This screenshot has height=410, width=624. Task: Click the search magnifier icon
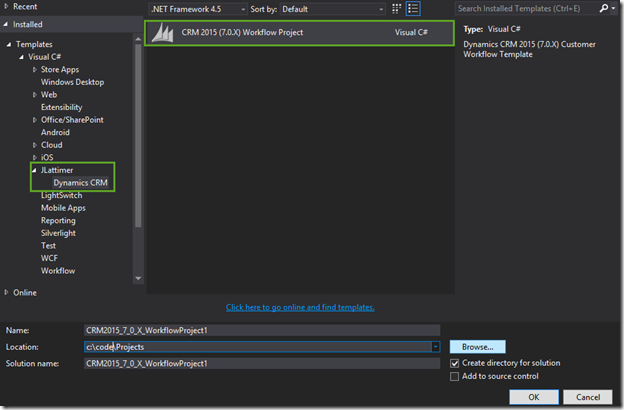coord(604,8)
